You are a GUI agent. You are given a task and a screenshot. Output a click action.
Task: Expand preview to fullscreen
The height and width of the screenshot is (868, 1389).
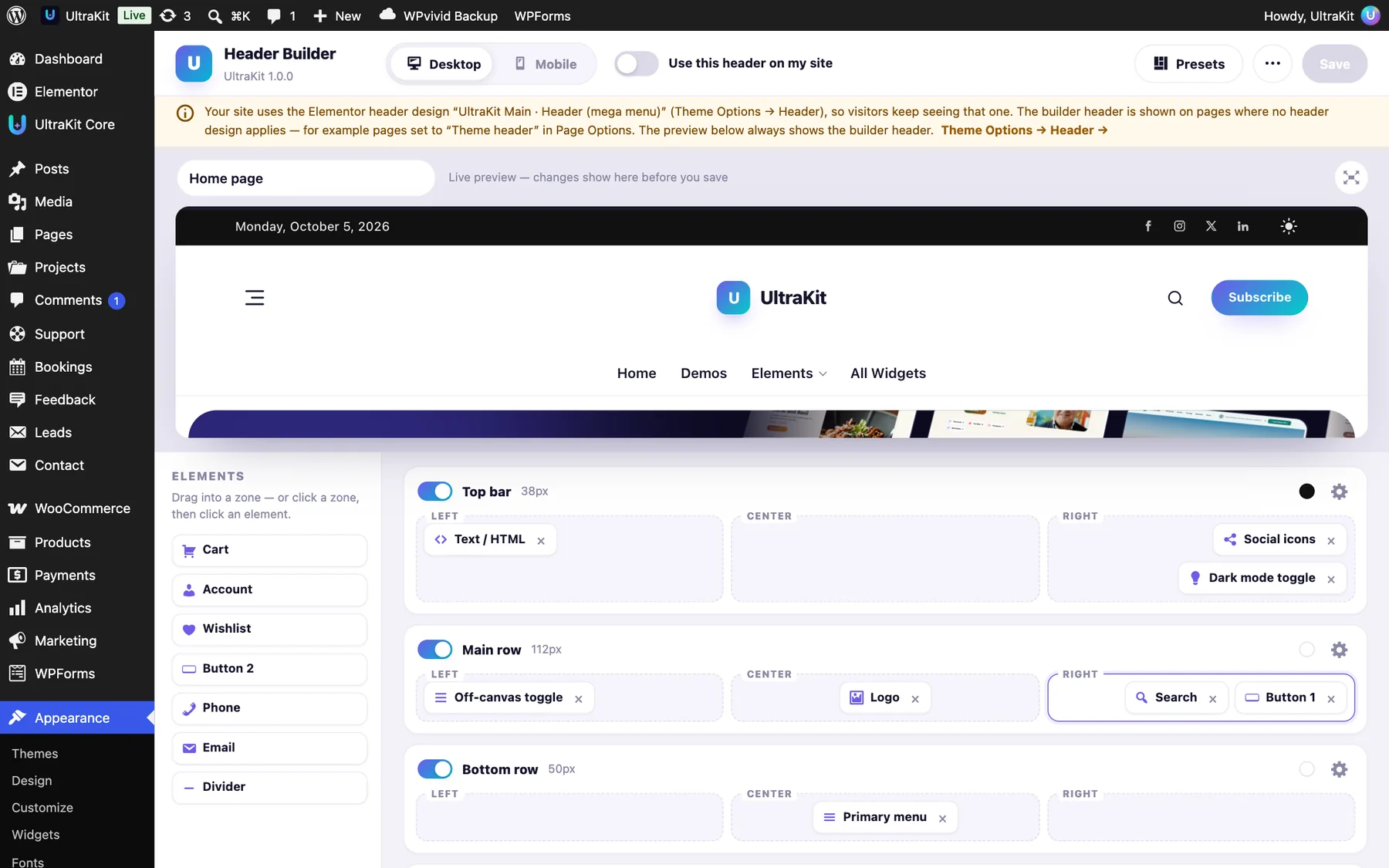1350,177
